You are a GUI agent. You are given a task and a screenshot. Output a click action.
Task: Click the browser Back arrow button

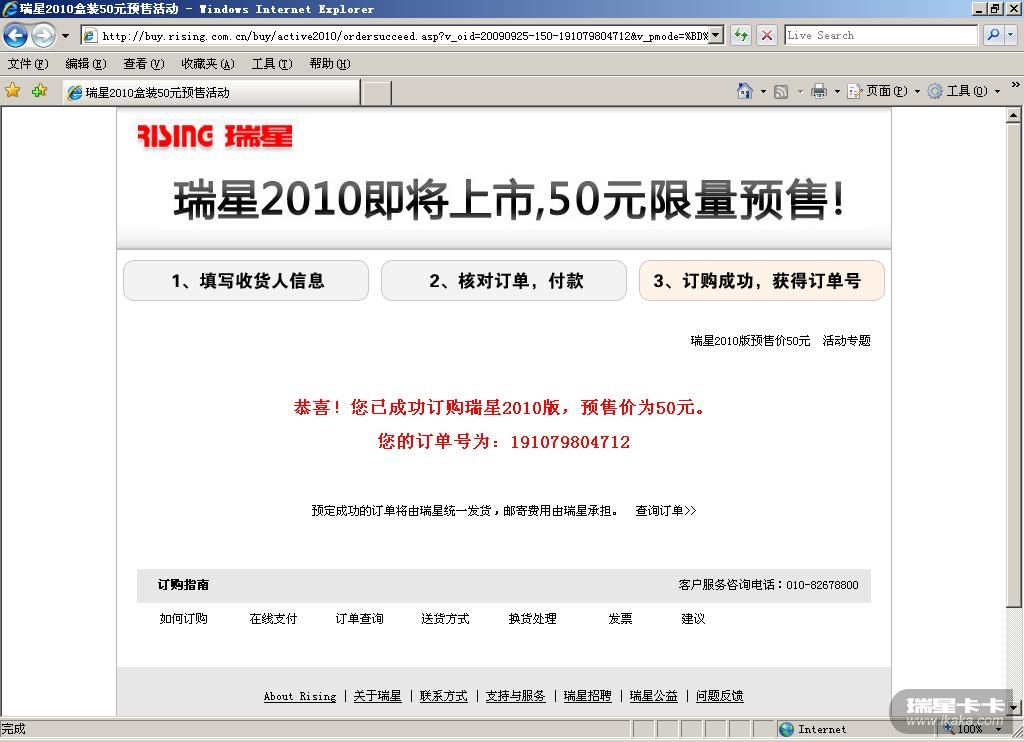pyautogui.click(x=15, y=35)
